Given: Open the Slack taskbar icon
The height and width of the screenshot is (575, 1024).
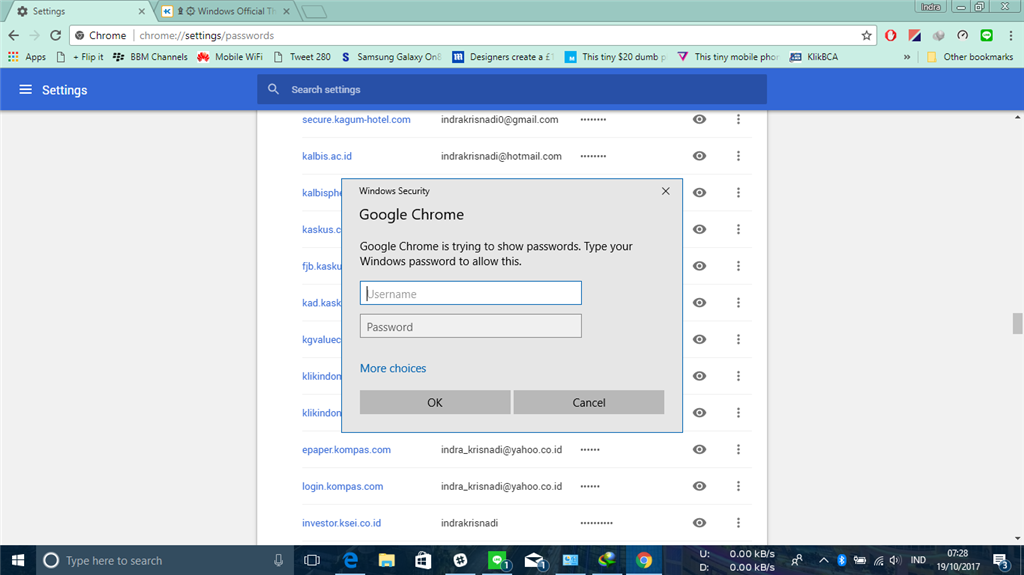Looking at the screenshot, I should pos(460,560).
